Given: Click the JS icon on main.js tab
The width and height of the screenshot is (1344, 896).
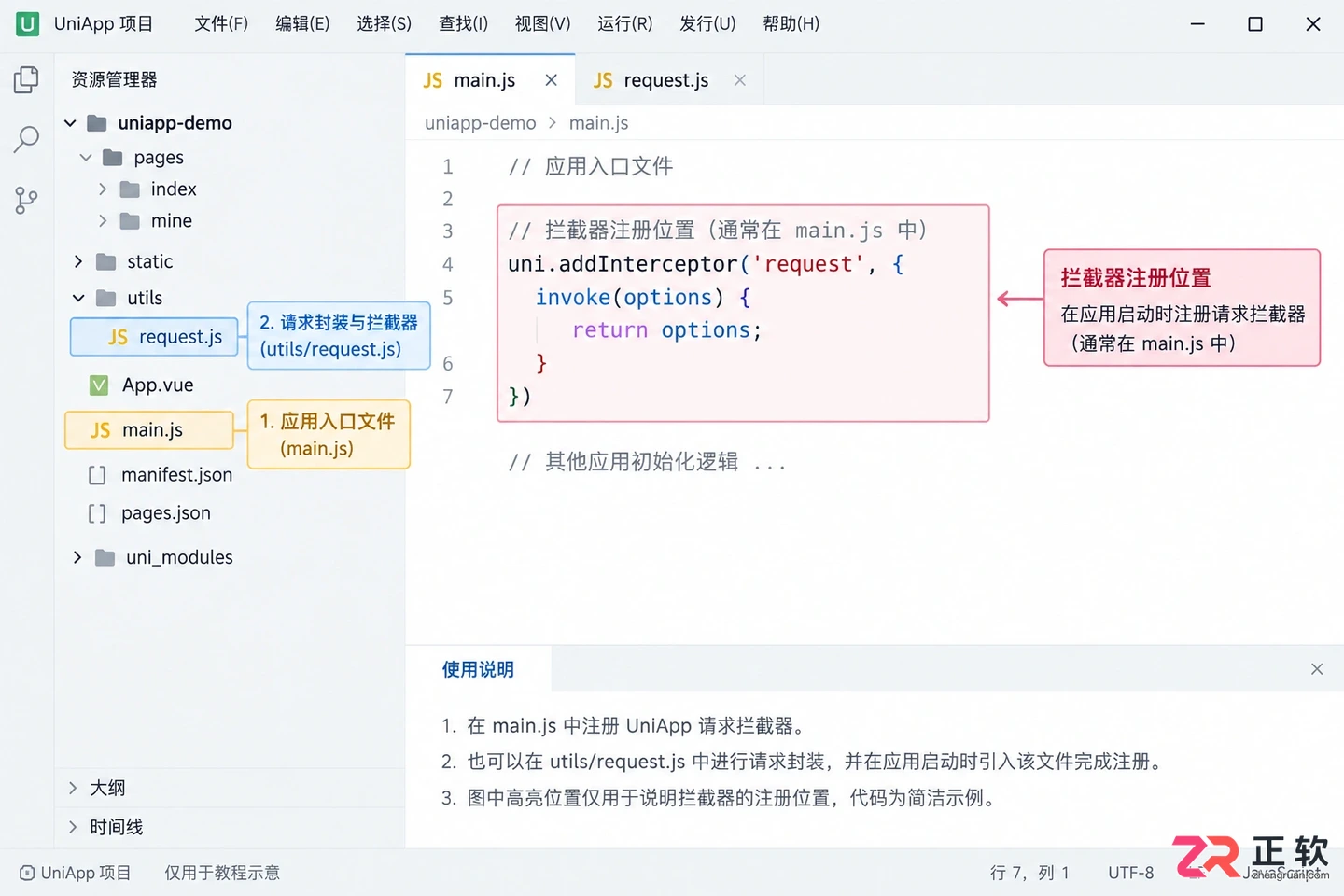Looking at the screenshot, I should [x=432, y=80].
